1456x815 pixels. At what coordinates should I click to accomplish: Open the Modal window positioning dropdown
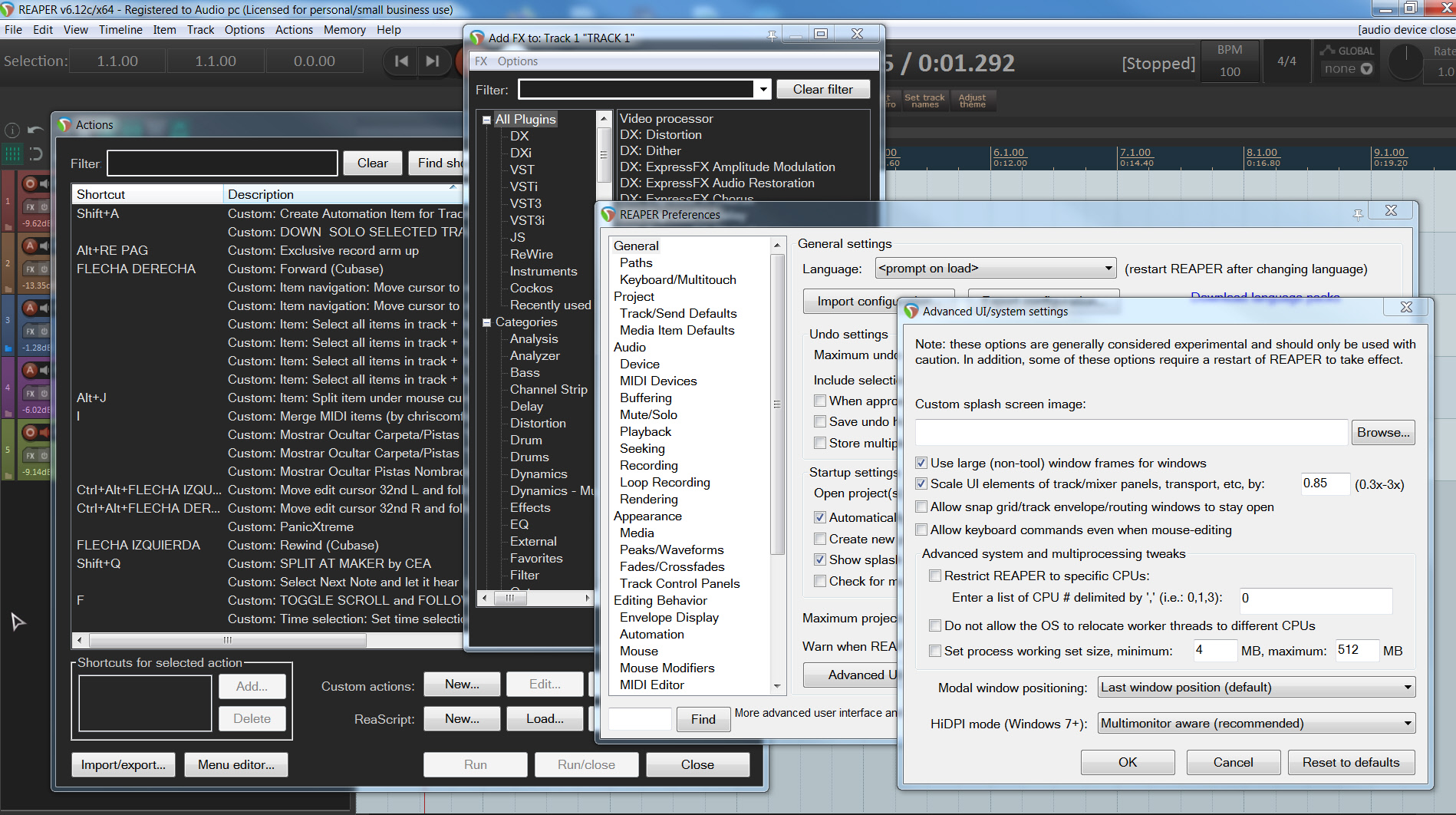click(1257, 688)
